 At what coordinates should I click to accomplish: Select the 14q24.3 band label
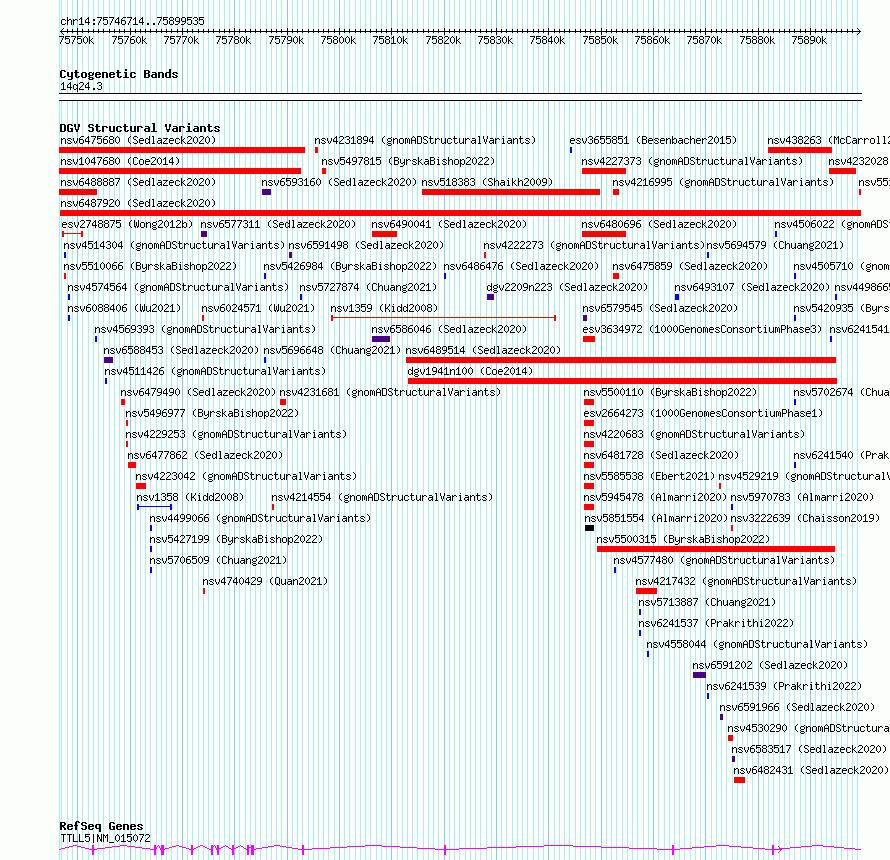click(81, 86)
